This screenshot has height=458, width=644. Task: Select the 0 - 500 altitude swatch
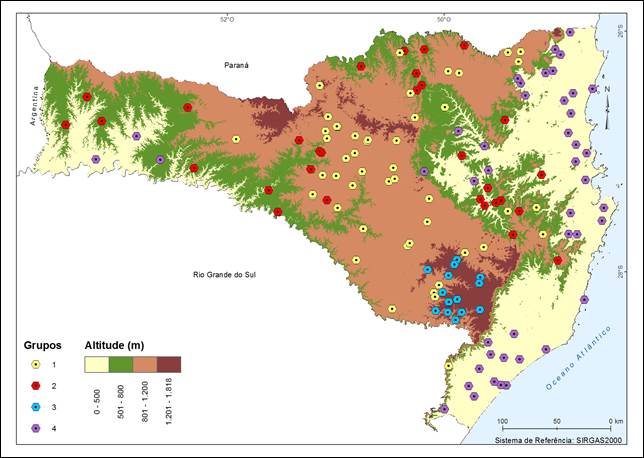[97, 364]
